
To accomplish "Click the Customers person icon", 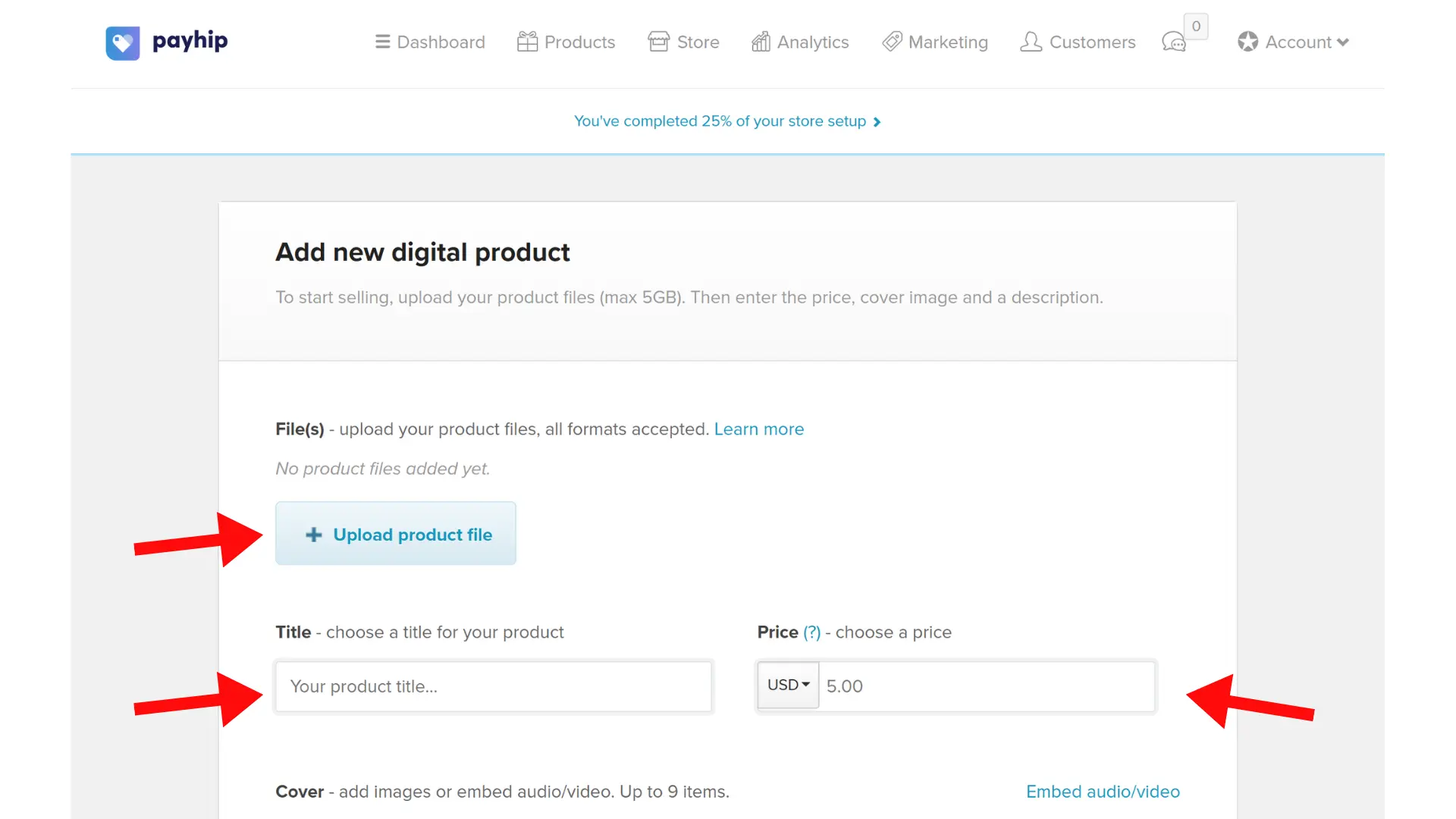I will [x=1031, y=42].
